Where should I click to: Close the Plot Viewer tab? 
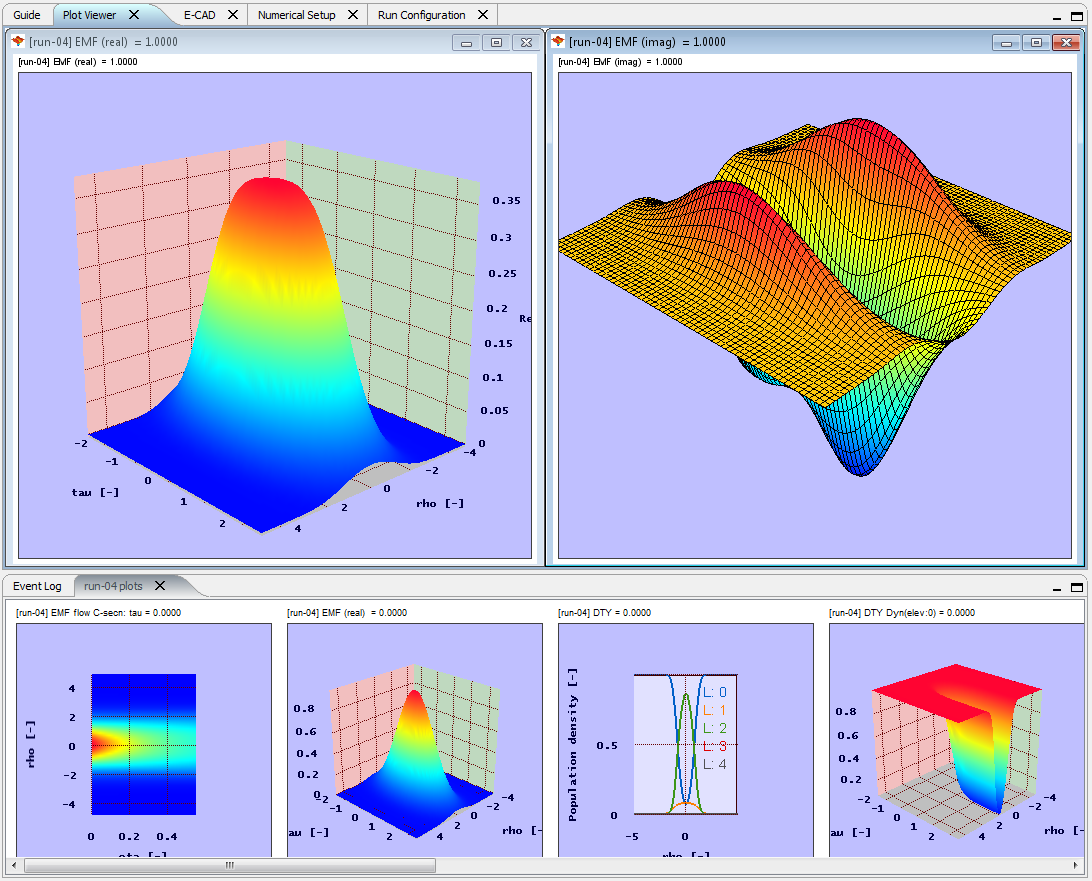134,15
